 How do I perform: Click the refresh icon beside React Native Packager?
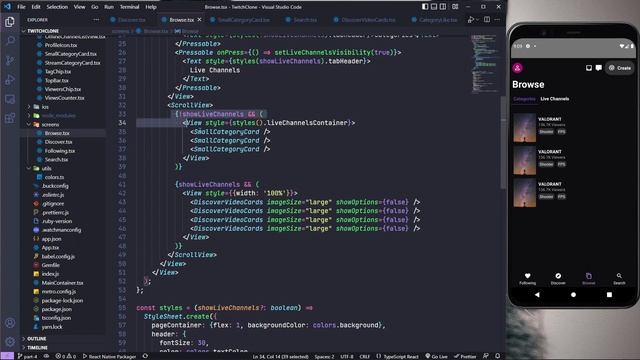(x=145, y=356)
